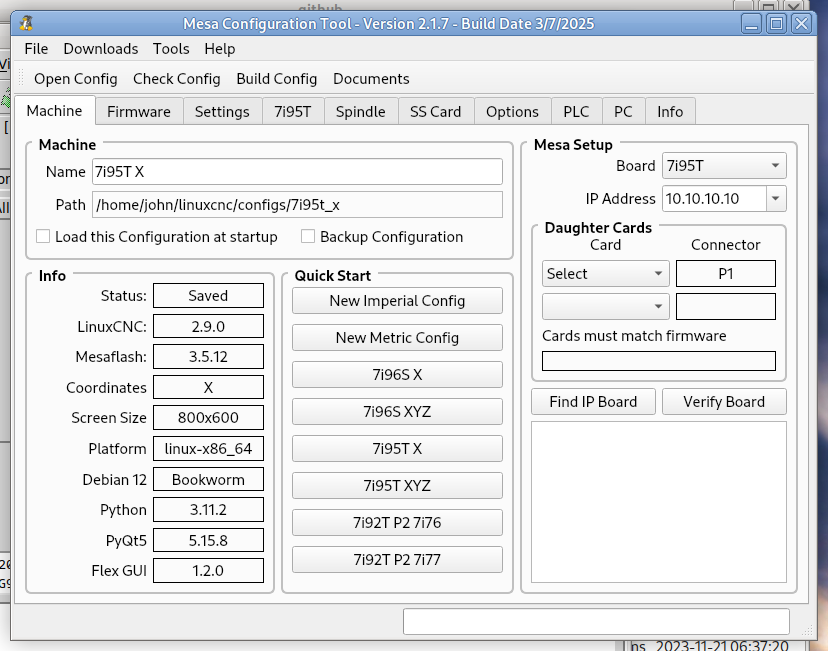This screenshot has width=828, height=651.
Task: Switch to the Machine tab
Action: coord(54,110)
